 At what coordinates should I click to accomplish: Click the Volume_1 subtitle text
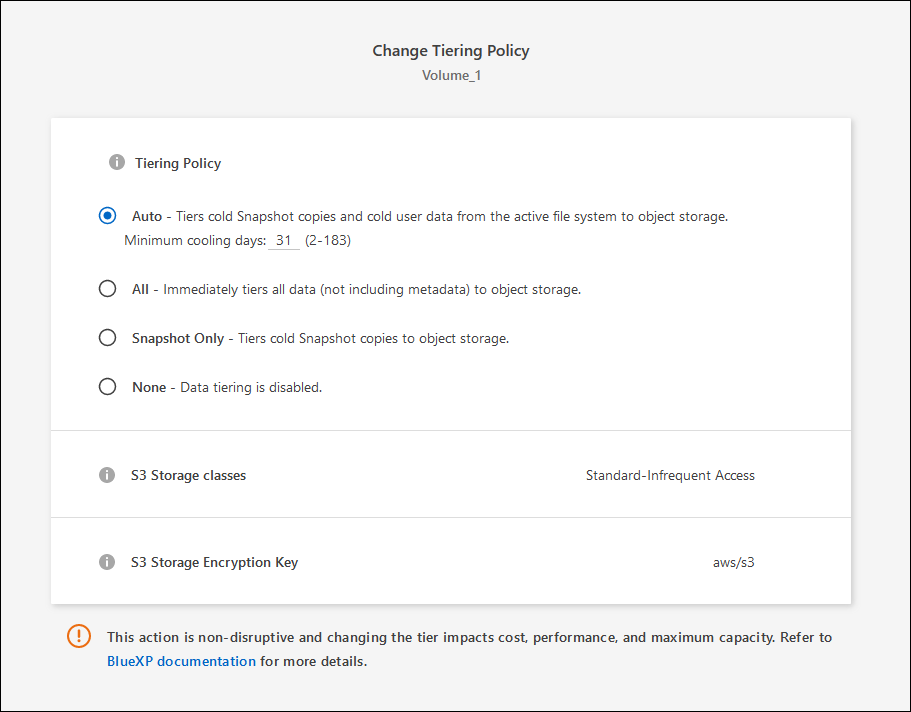pyautogui.click(x=451, y=75)
